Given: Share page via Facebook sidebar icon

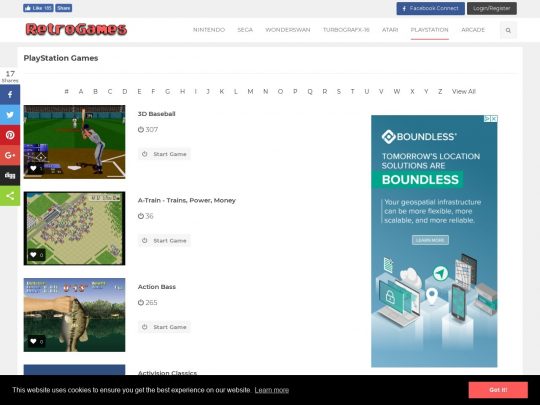Looking at the screenshot, I should (x=10, y=94).
